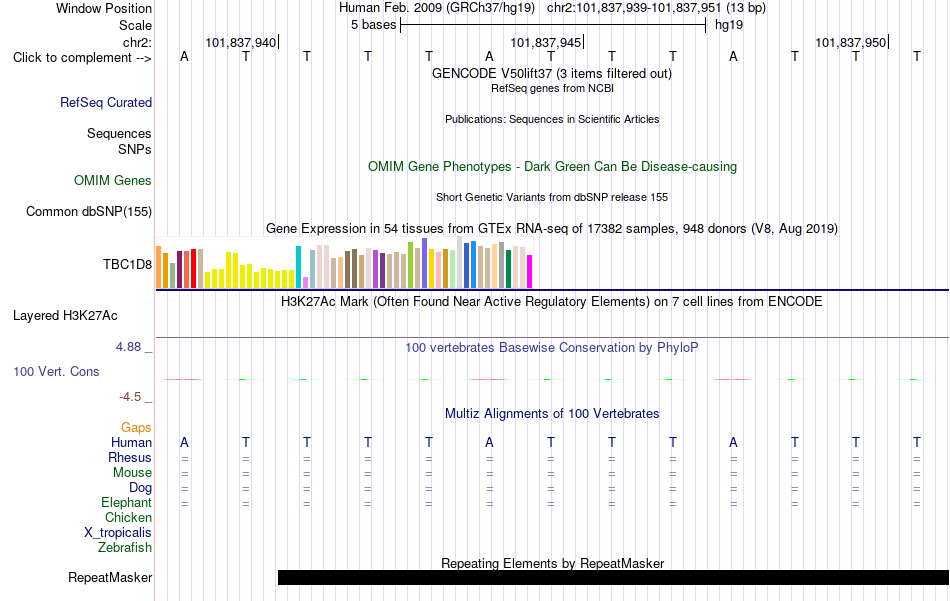Click the 'Scale' label
The height and width of the screenshot is (601, 950).
tap(135, 25)
